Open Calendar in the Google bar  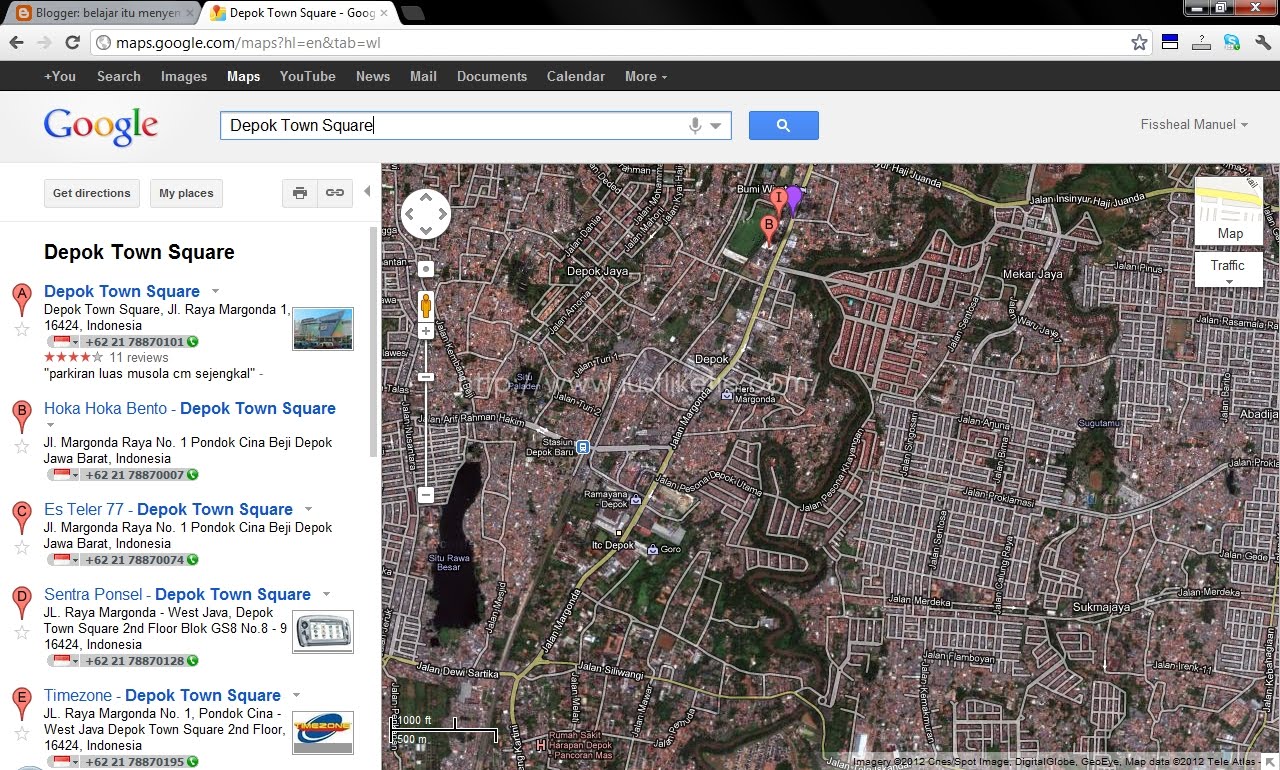pyautogui.click(x=576, y=76)
